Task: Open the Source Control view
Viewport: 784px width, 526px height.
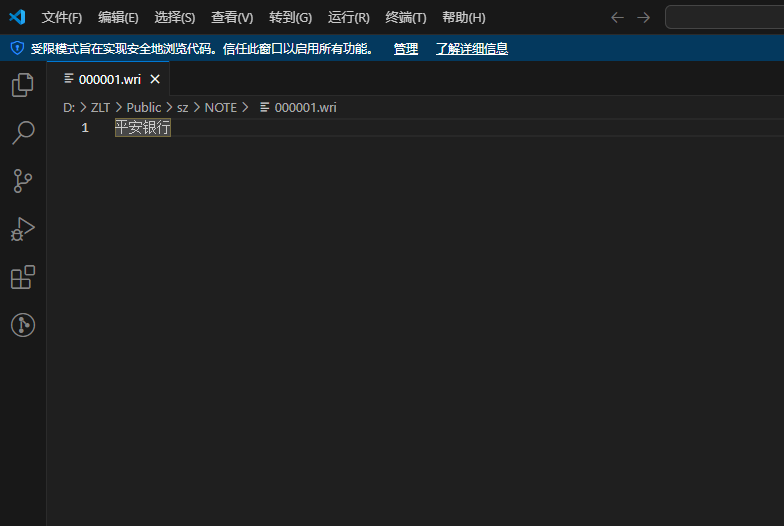Action: pyautogui.click(x=22, y=181)
